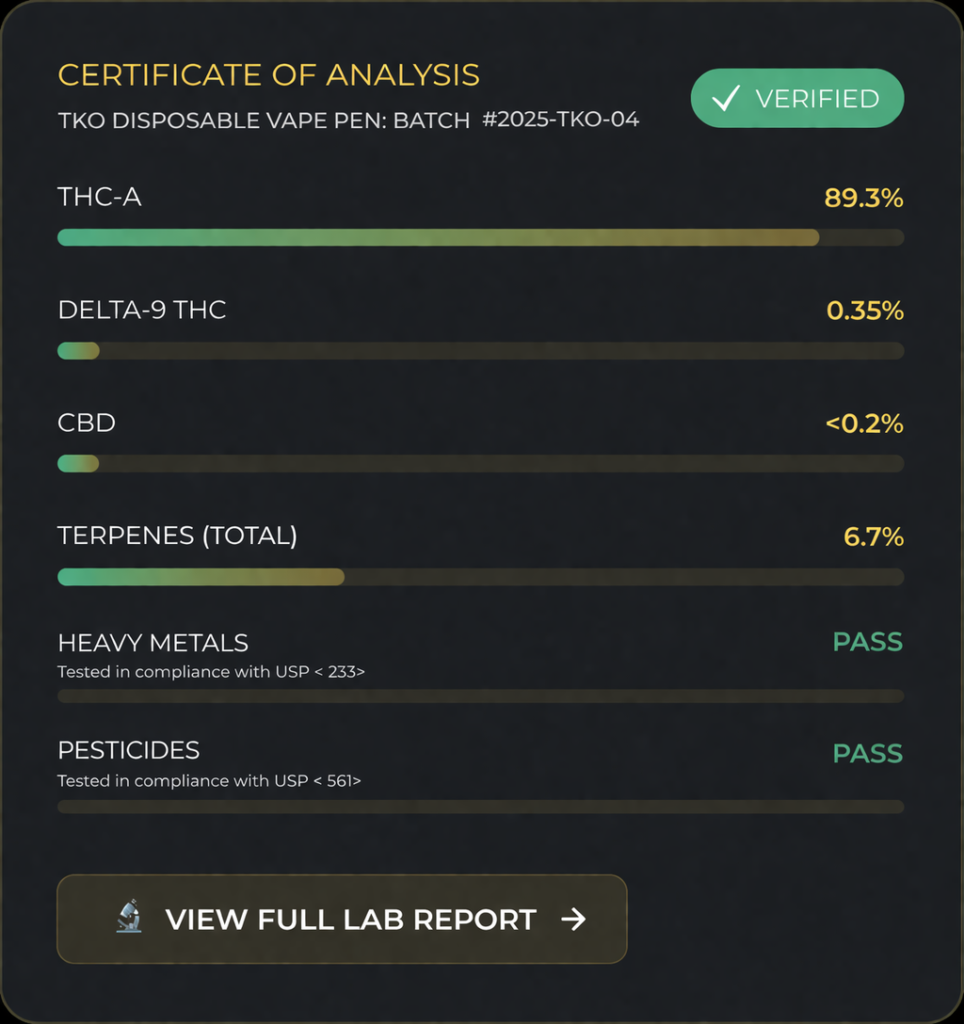Click the checkmark icon in Verified badge
964x1024 pixels.
coord(726,98)
